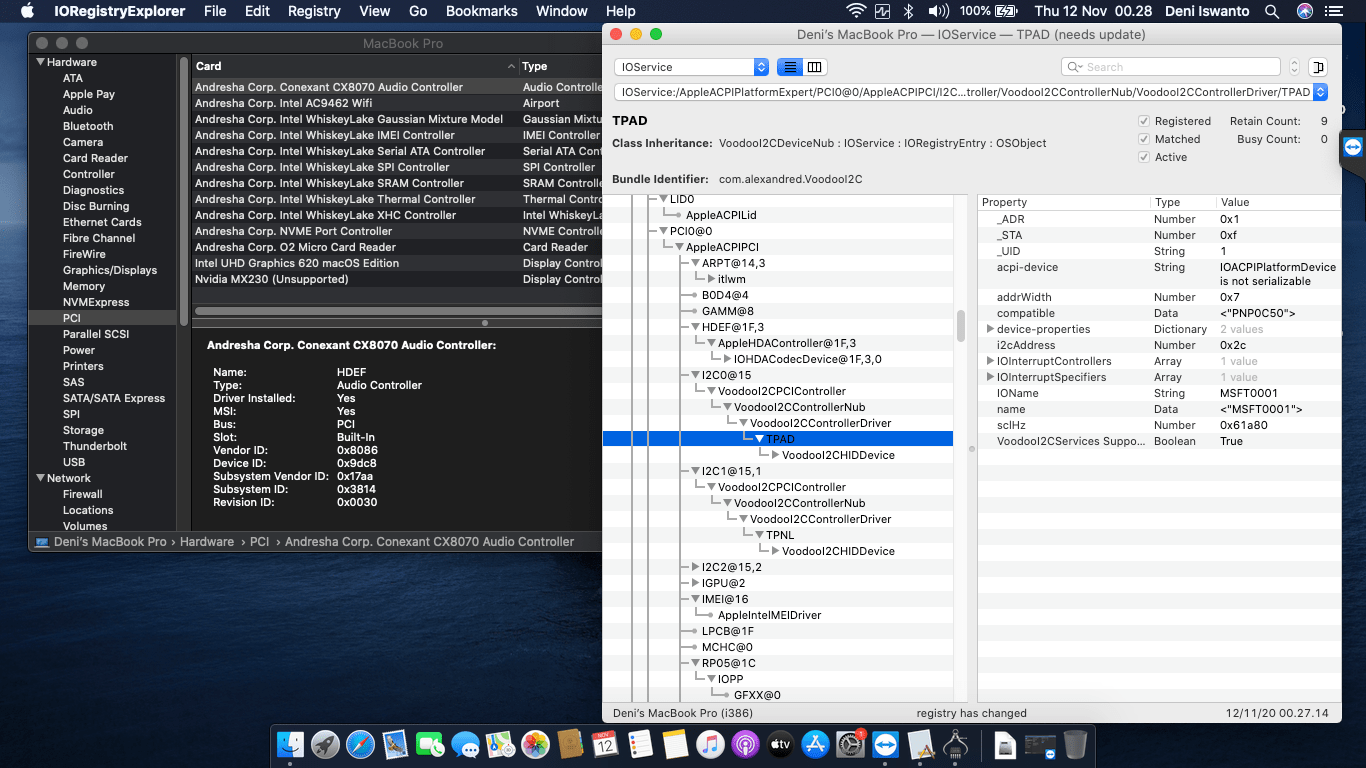
Task: Collapse the TPAD tree node
Action: (759, 439)
